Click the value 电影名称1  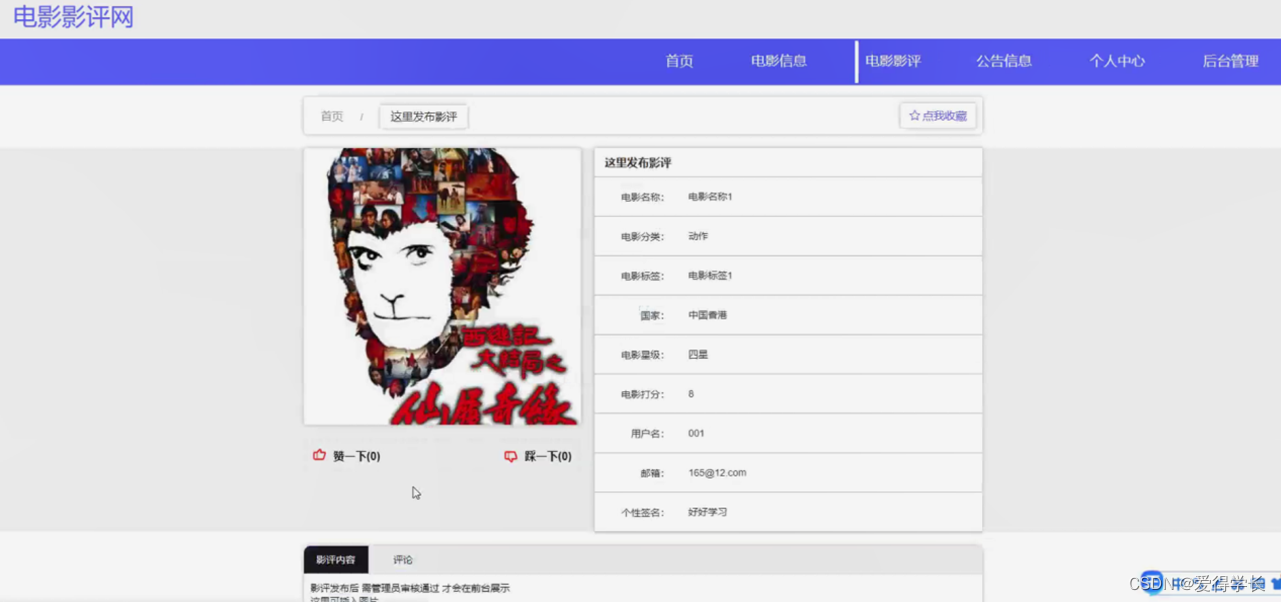coord(710,197)
